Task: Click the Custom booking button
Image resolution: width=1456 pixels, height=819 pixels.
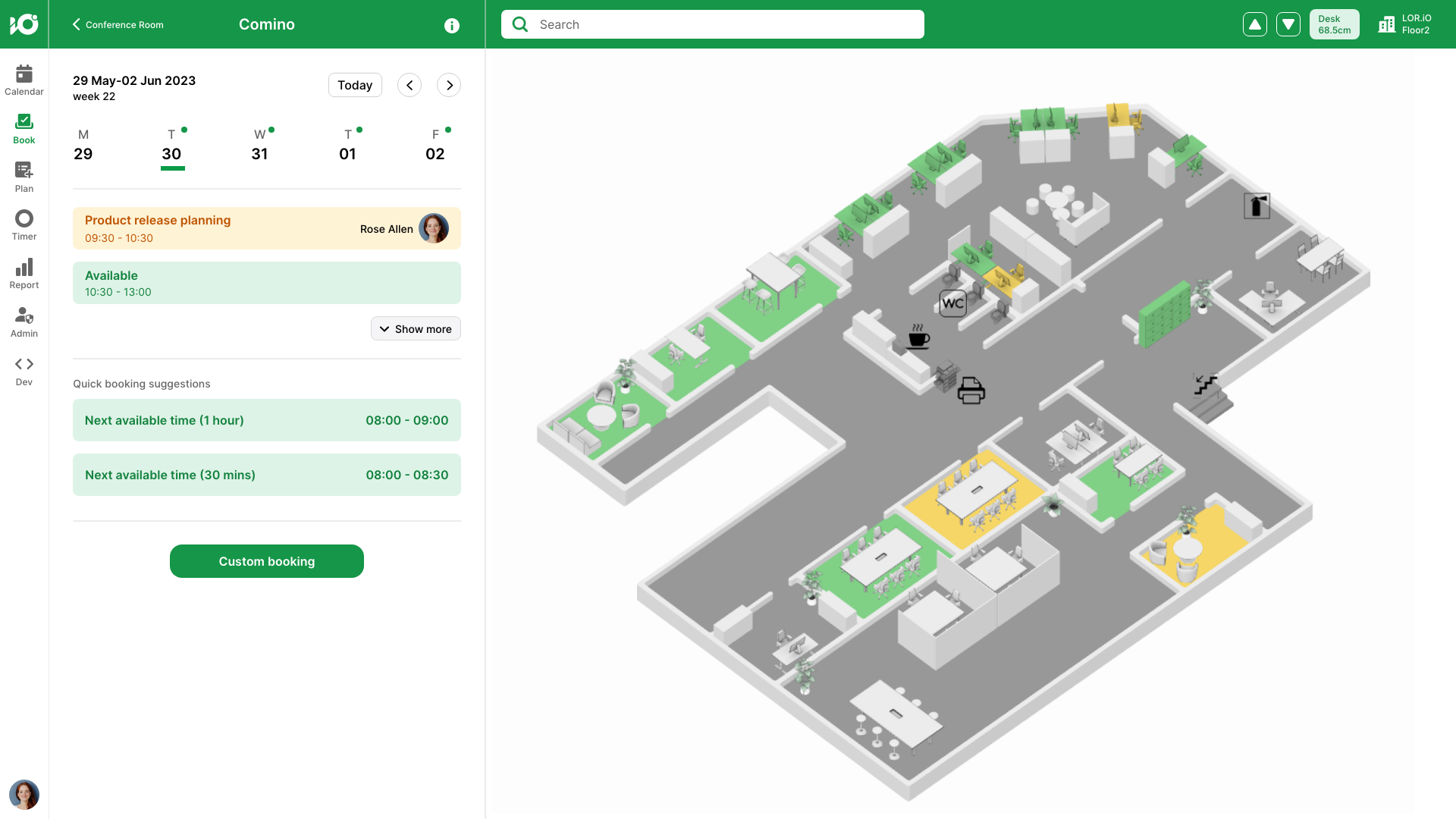Action: [267, 561]
